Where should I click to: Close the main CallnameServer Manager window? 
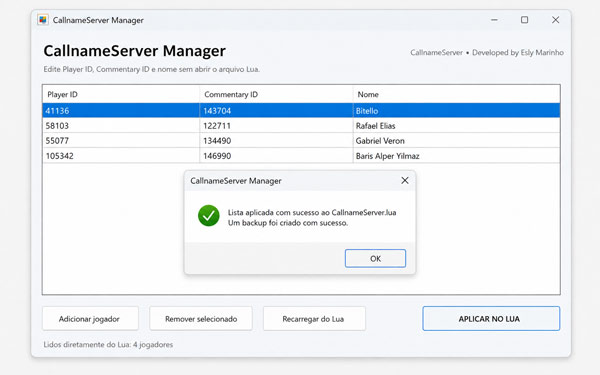point(555,20)
